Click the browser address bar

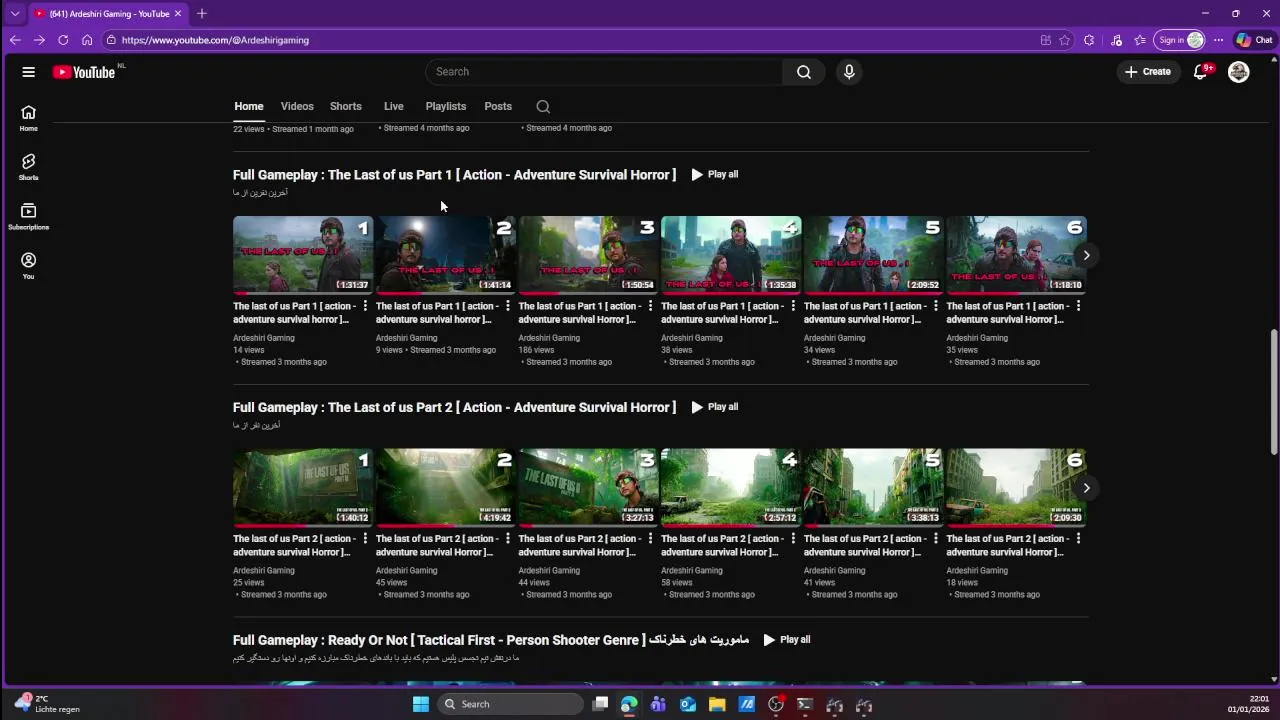[570, 40]
